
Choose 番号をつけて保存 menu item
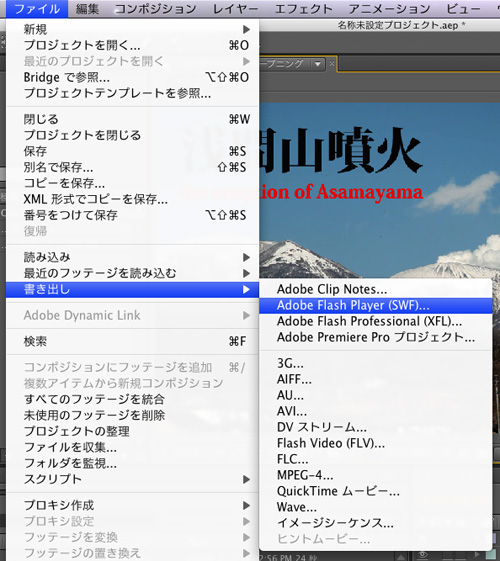[132, 215]
